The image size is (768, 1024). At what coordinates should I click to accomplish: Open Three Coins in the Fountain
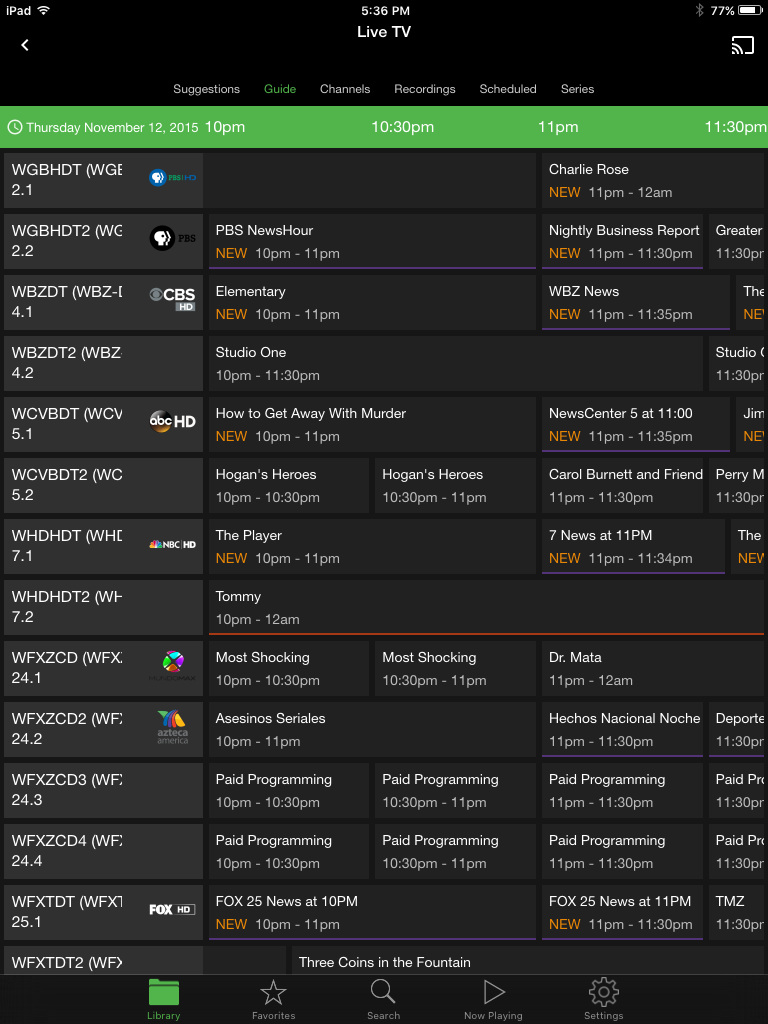(528, 961)
